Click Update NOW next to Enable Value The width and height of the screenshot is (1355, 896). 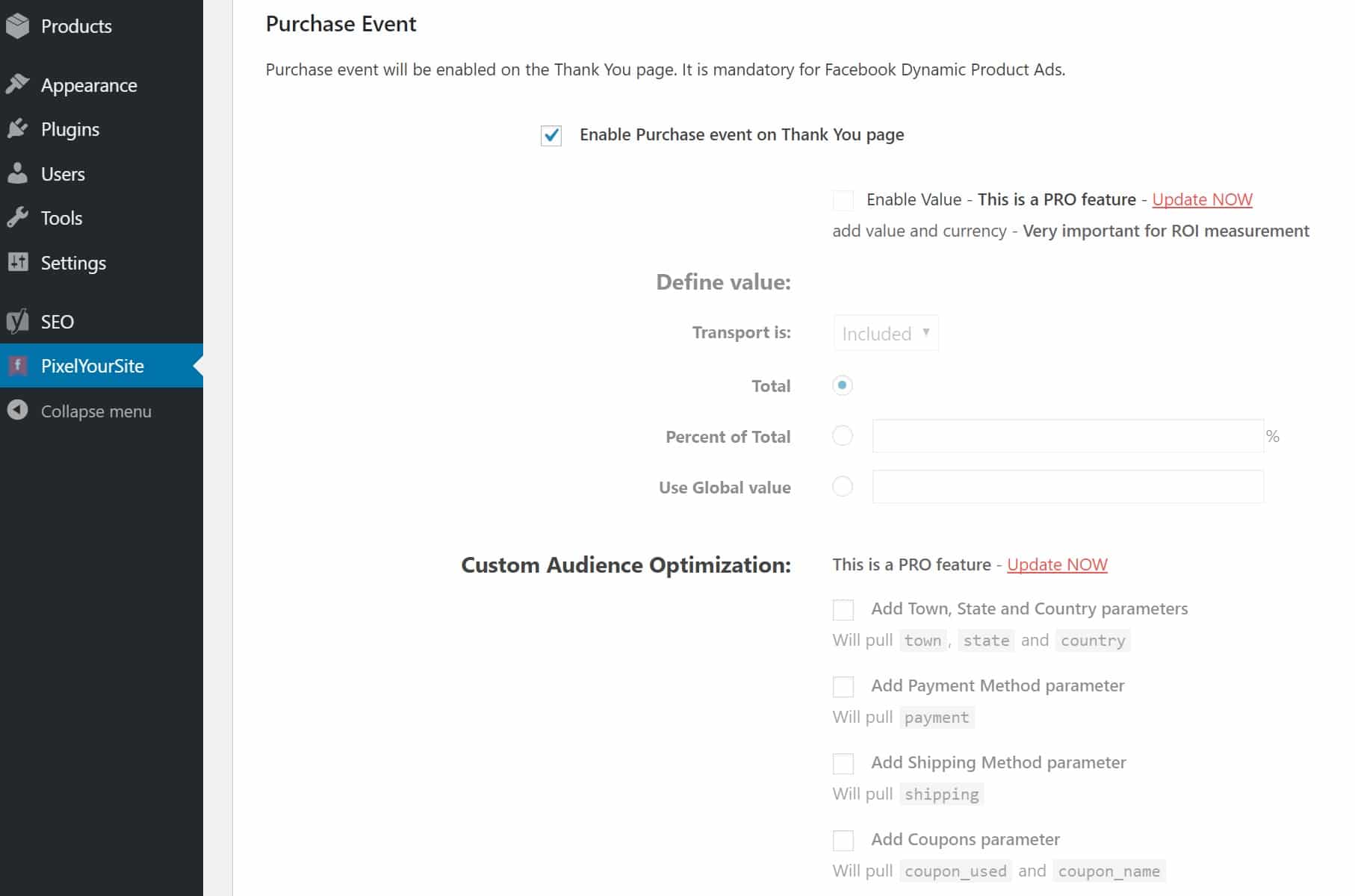pyautogui.click(x=1202, y=199)
